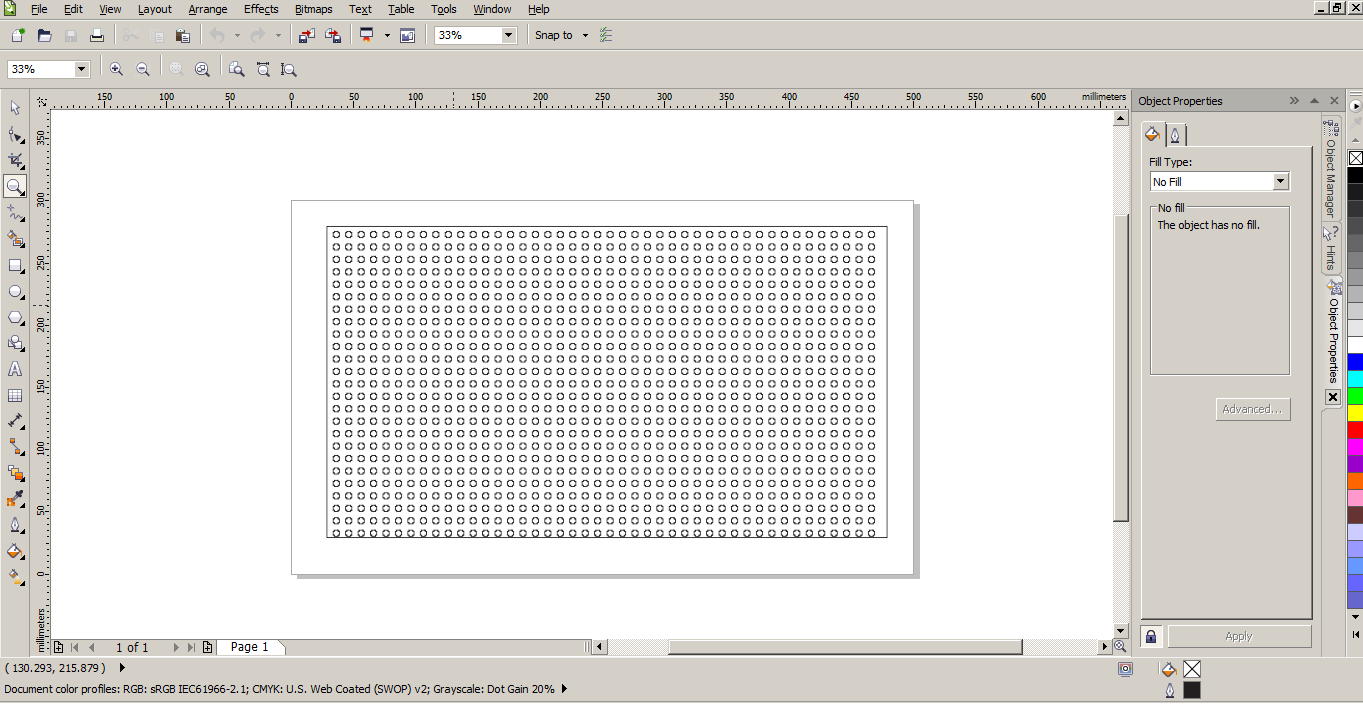
Task: Click the Import icon
Action: (307, 35)
